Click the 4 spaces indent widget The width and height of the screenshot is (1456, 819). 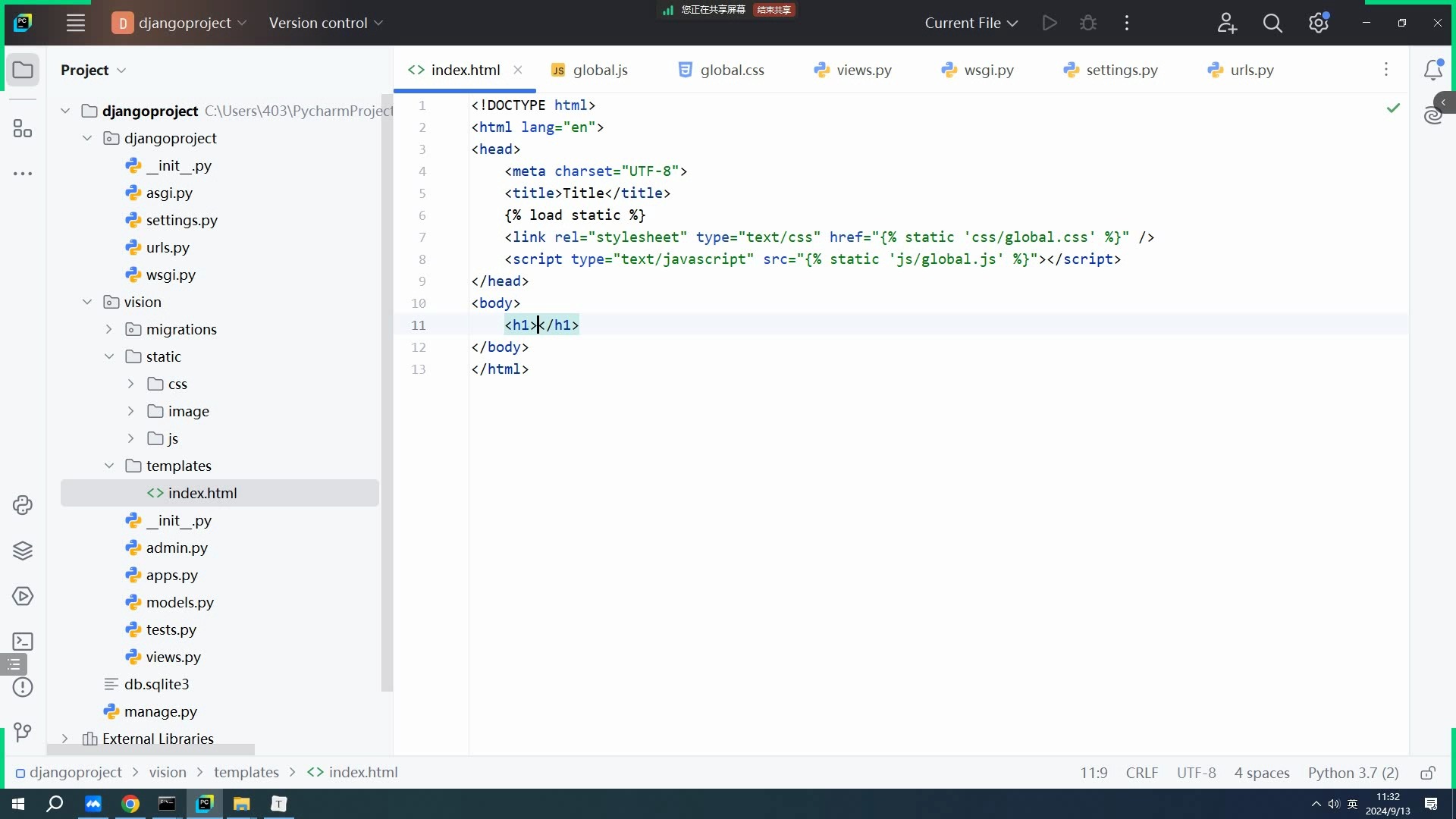point(1262,773)
